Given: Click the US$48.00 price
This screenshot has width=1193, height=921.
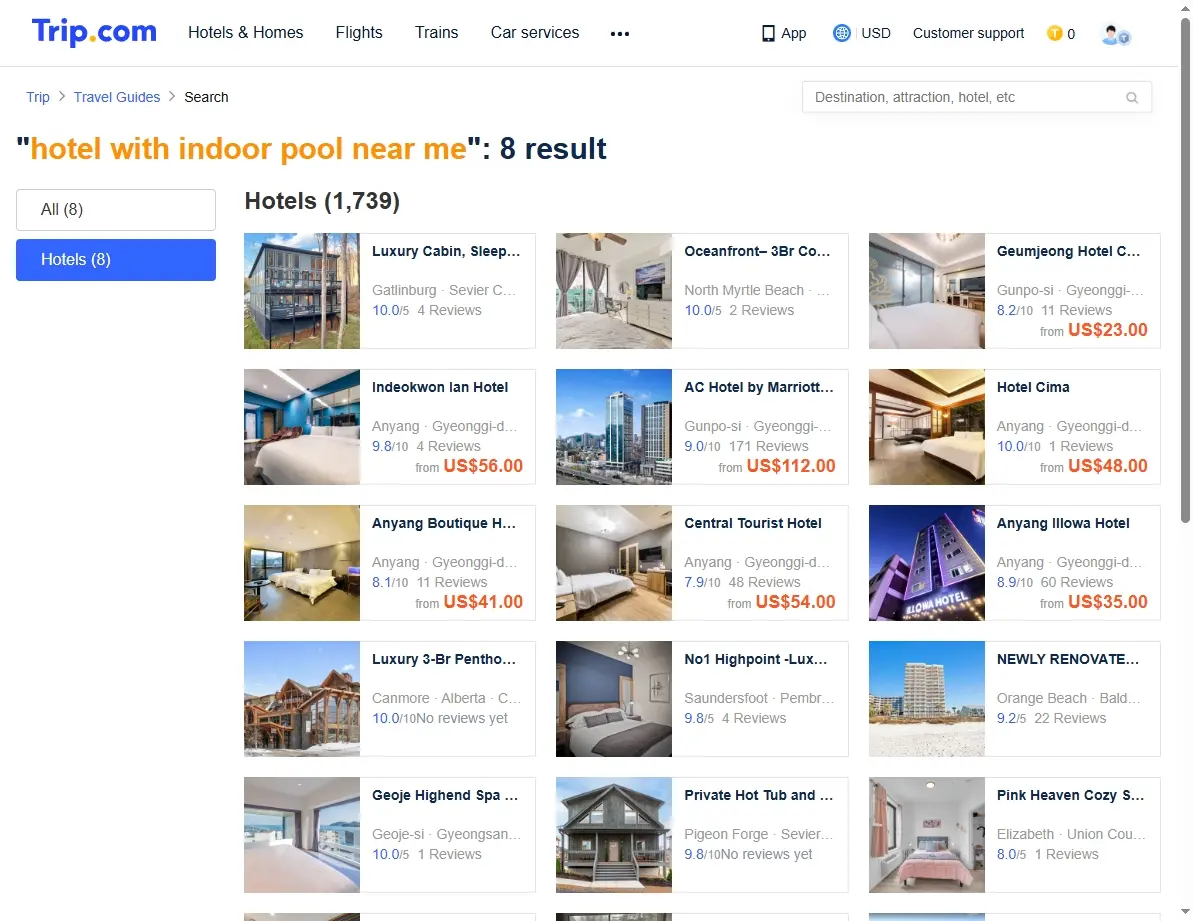Looking at the screenshot, I should 1108,466.
